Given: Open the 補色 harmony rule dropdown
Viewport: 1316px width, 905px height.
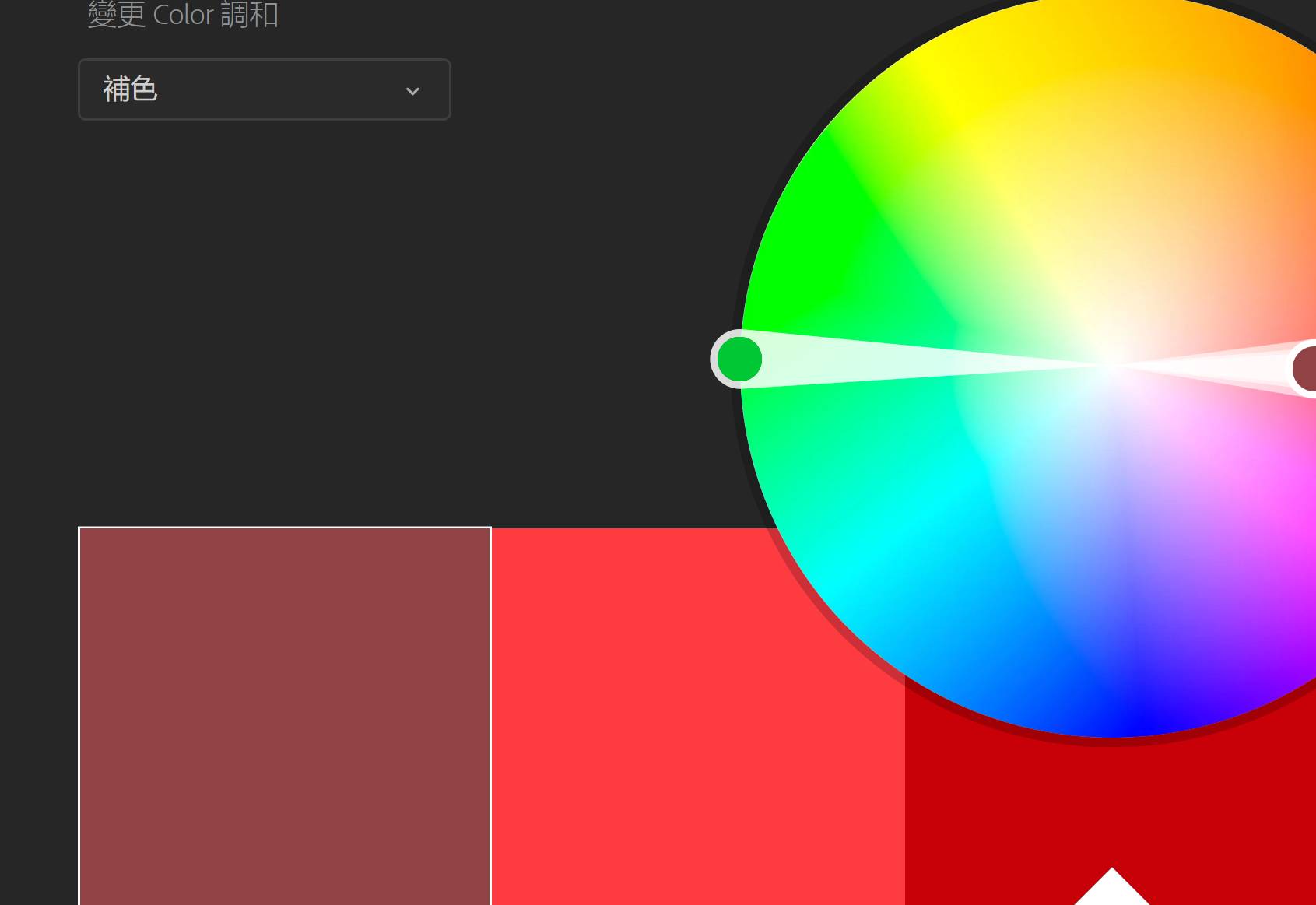Looking at the screenshot, I should (x=264, y=89).
